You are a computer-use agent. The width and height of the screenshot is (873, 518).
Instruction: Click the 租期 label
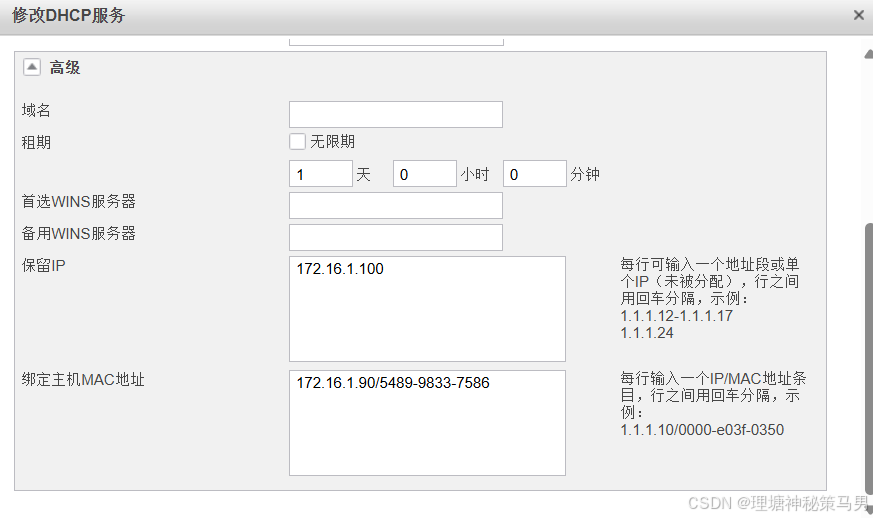click(36, 143)
